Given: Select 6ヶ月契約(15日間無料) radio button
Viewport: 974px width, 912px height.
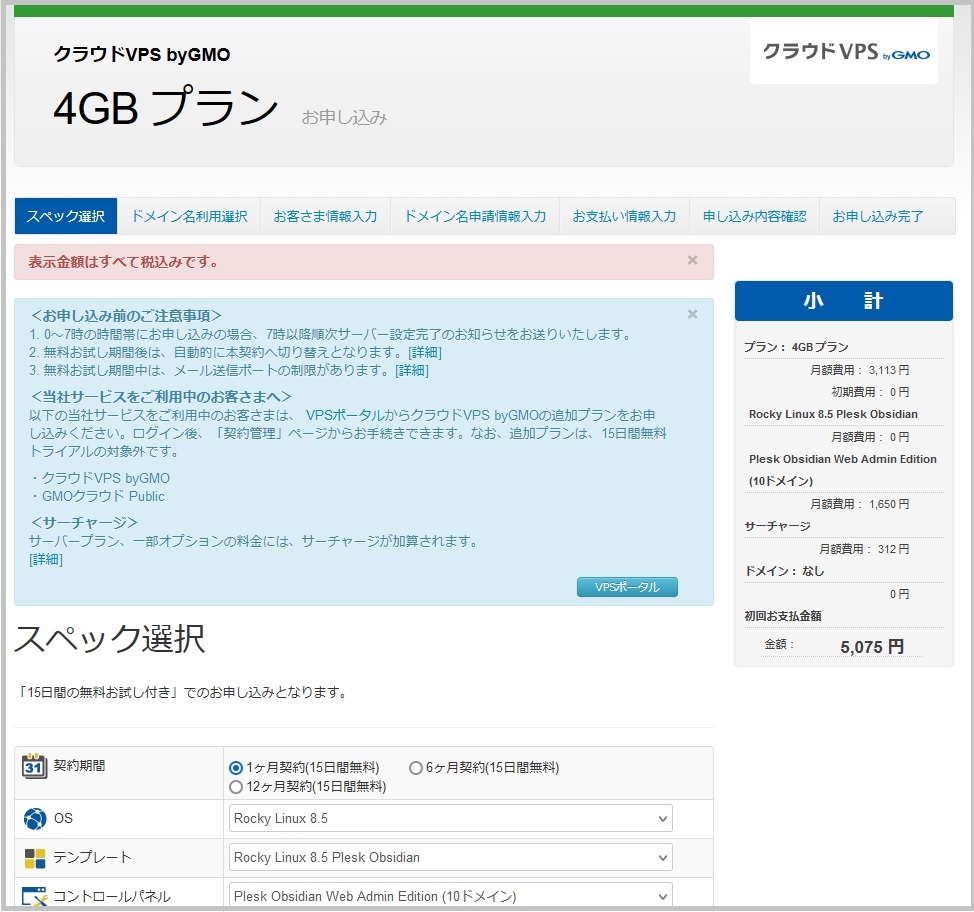Looking at the screenshot, I should coord(416,768).
